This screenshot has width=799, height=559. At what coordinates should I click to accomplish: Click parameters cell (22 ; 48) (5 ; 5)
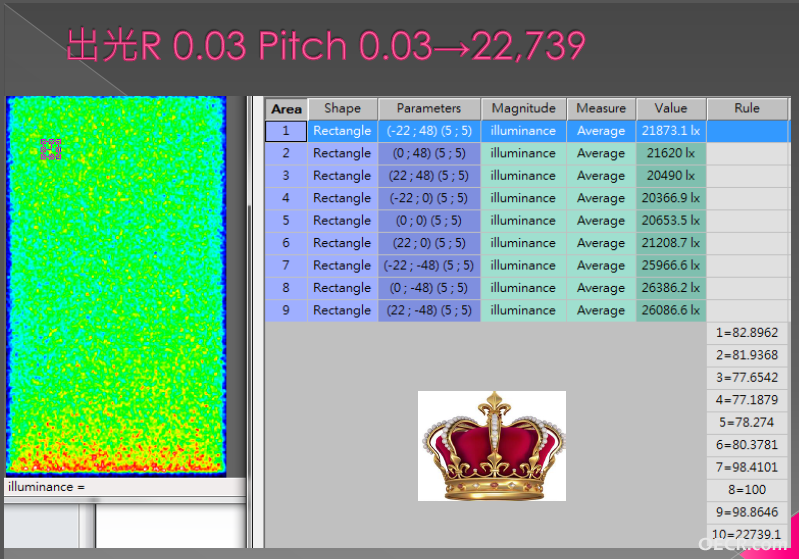point(429,176)
